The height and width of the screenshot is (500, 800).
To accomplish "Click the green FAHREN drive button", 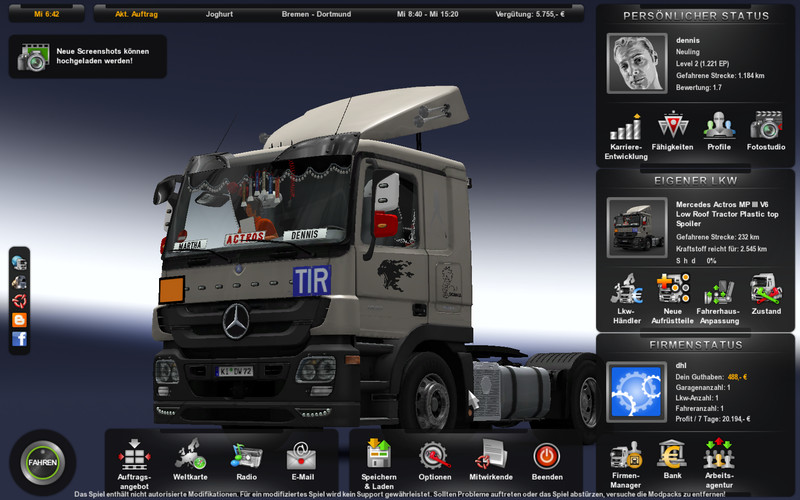I will coord(43,462).
